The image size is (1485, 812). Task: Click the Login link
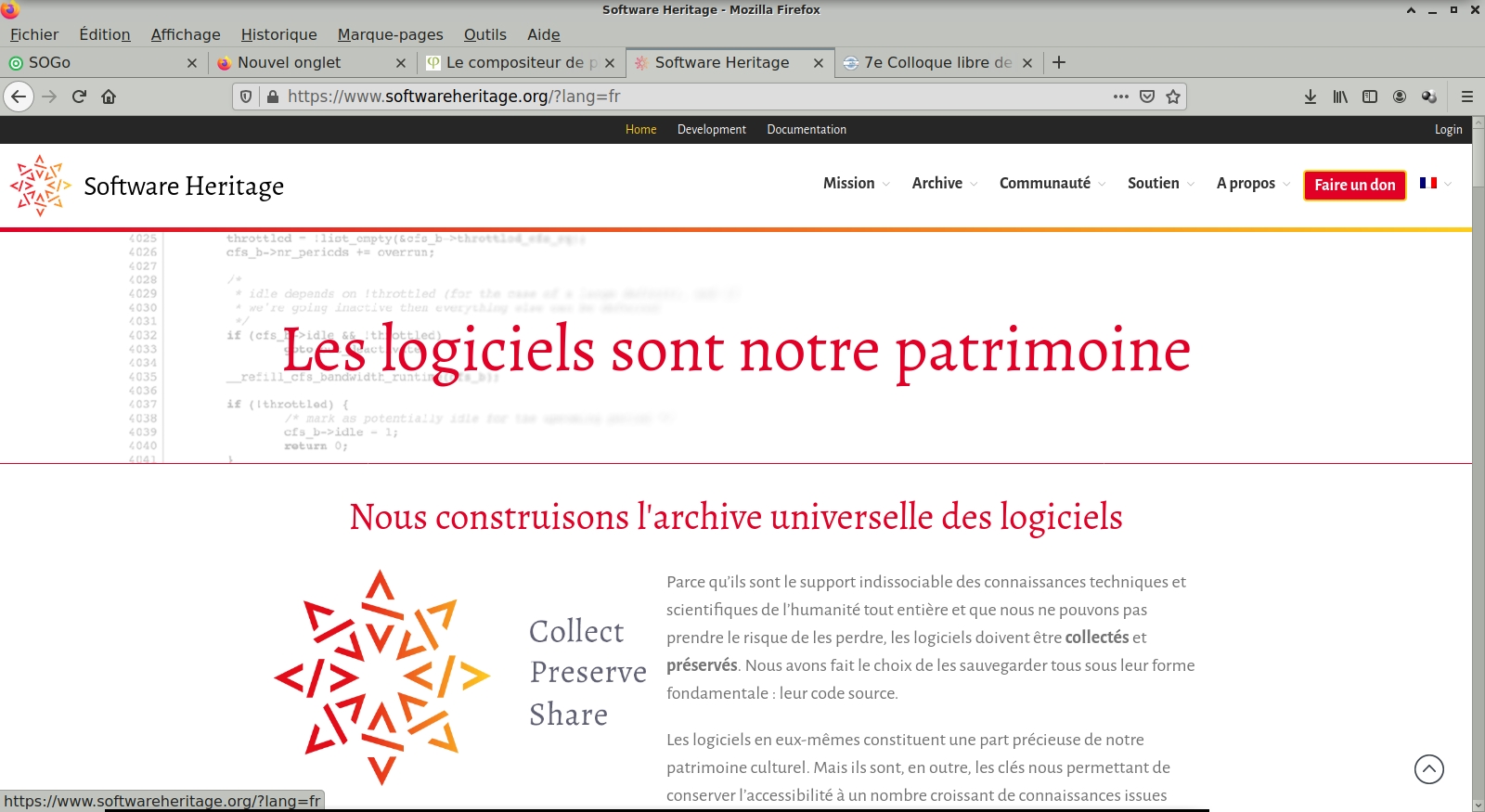pos(1448,130)
